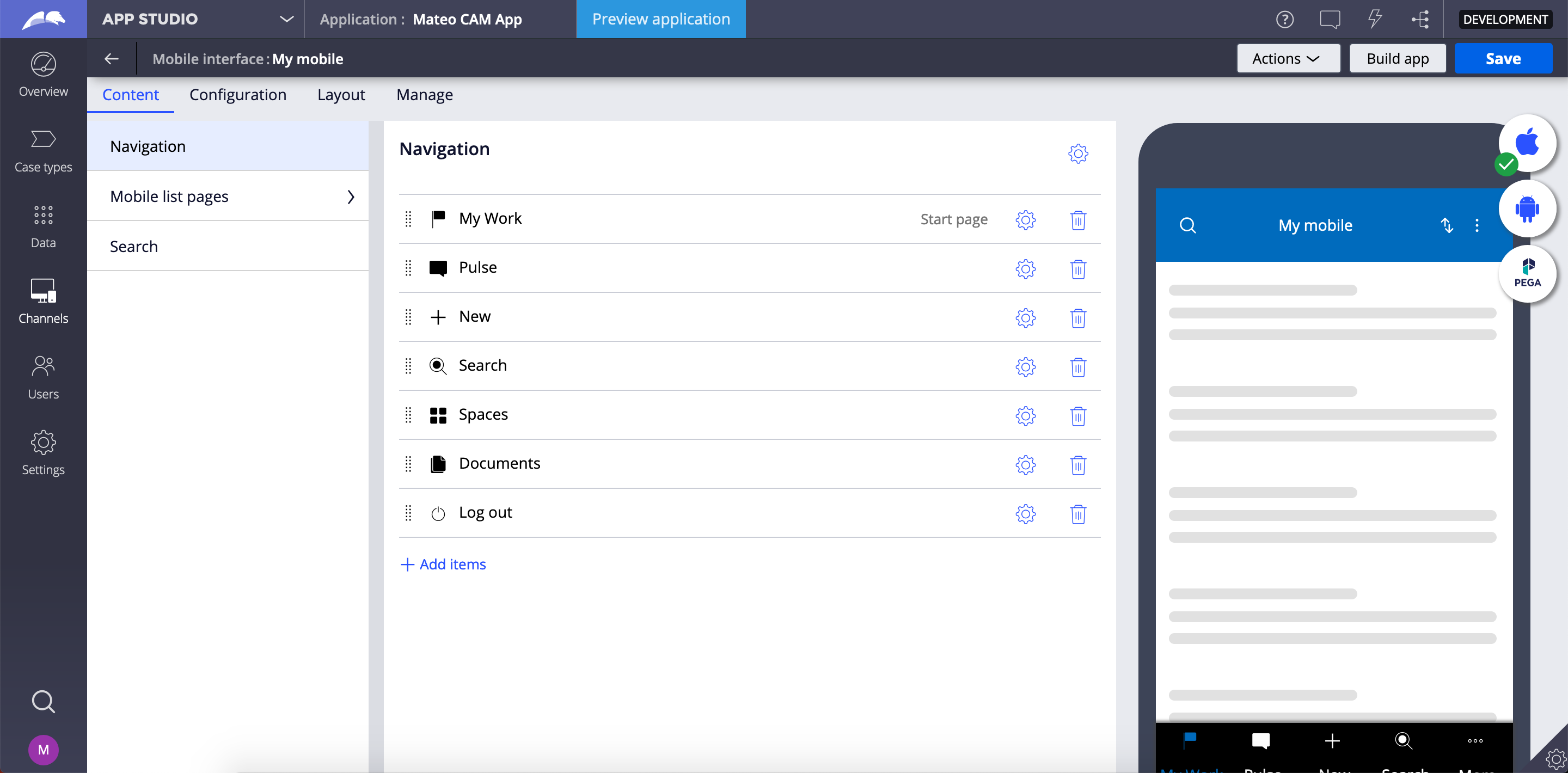
Task: Switch preview to Apple iOS view
Action: [x=1528, y=143]
